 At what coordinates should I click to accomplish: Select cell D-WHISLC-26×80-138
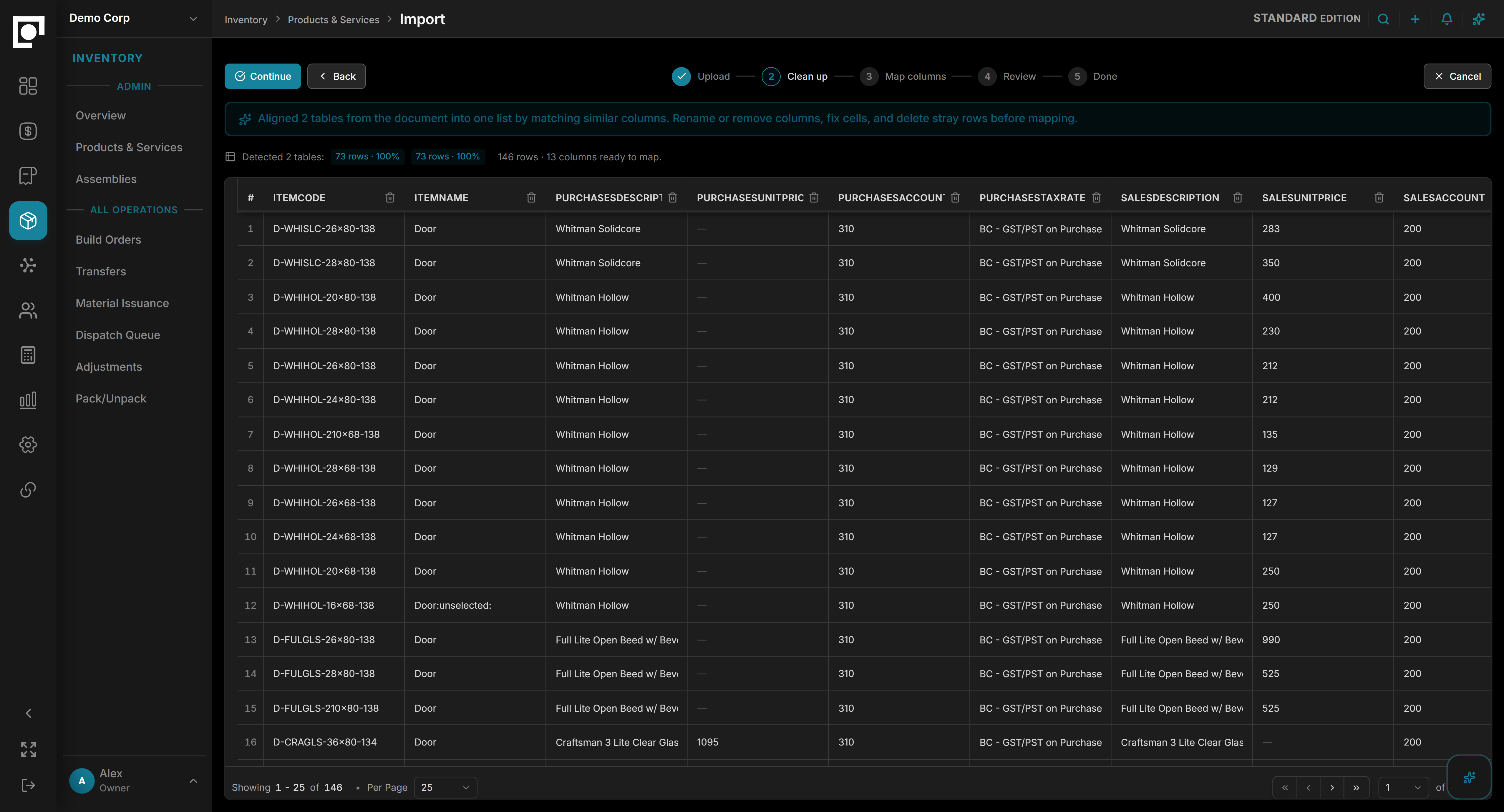tap(334, 229)
